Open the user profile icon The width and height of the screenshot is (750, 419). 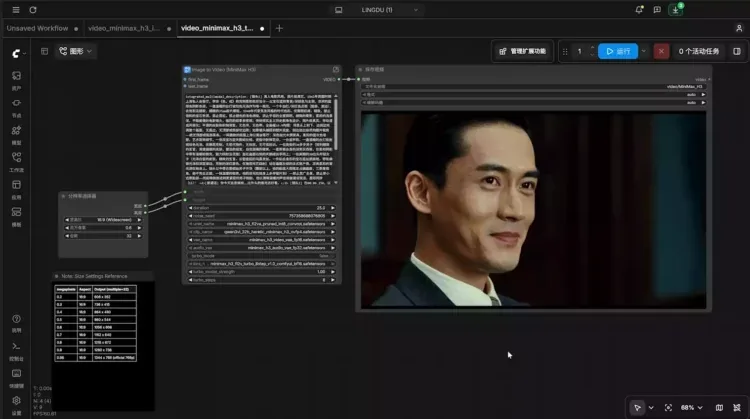click(739, 28)
